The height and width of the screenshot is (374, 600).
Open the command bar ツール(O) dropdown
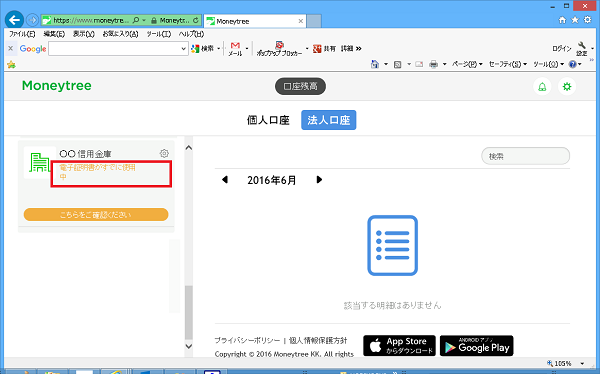(548, 64)
